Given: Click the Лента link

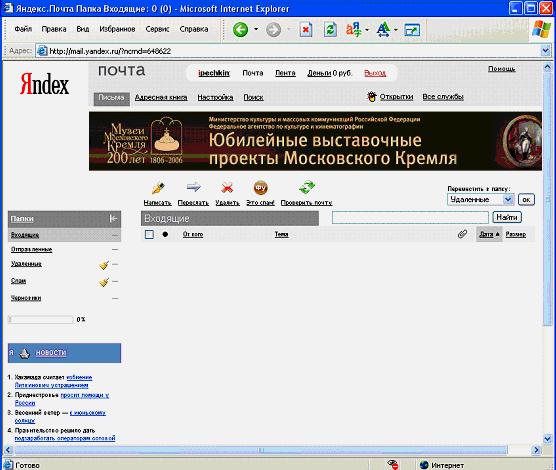Looking at the screenshot, I should pyautogui.click(x=285, y=73).
